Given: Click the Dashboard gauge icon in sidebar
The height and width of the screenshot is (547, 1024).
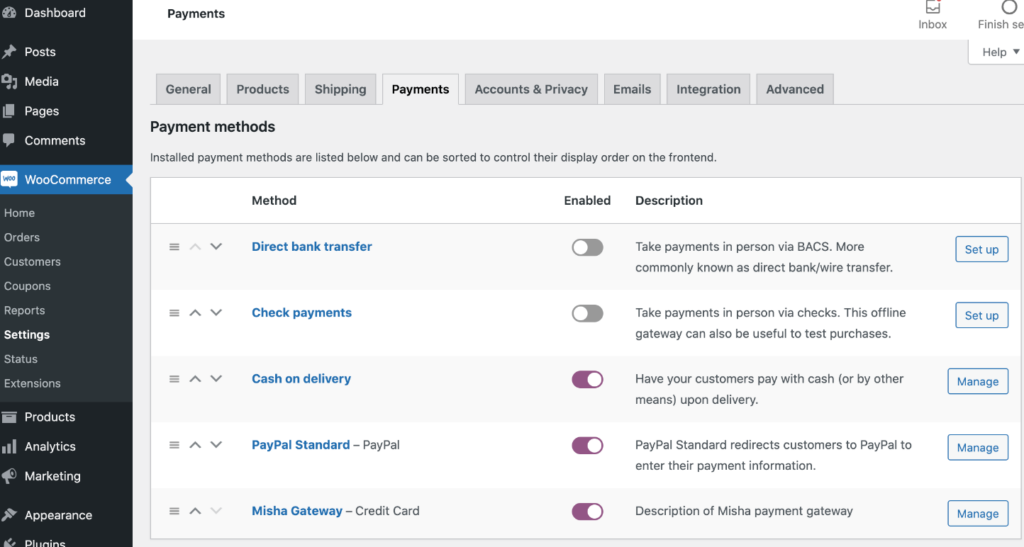Looking at the screenshot, I should (x=9, y=12).
